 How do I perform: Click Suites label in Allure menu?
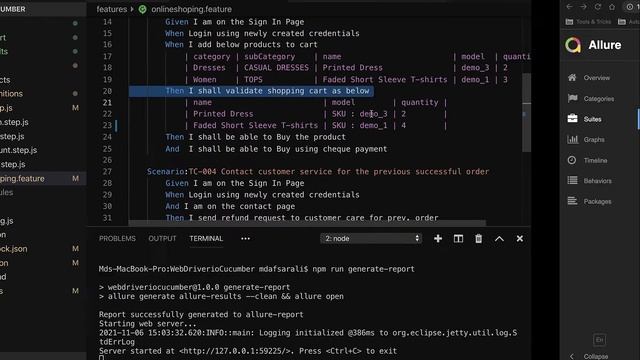click(x=592, y=119)
